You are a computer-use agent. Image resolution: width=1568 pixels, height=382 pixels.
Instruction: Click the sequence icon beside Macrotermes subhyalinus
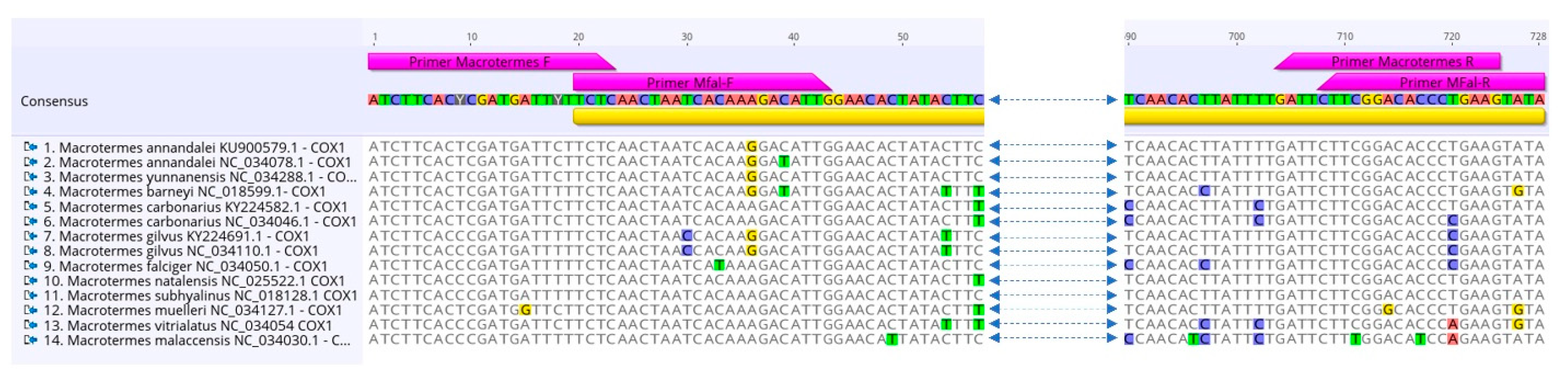tap(30, 295)
